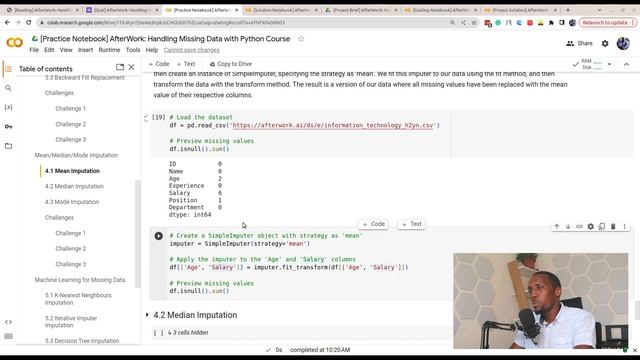
Task: Open the Runtime menu
Action: (109, 50)
